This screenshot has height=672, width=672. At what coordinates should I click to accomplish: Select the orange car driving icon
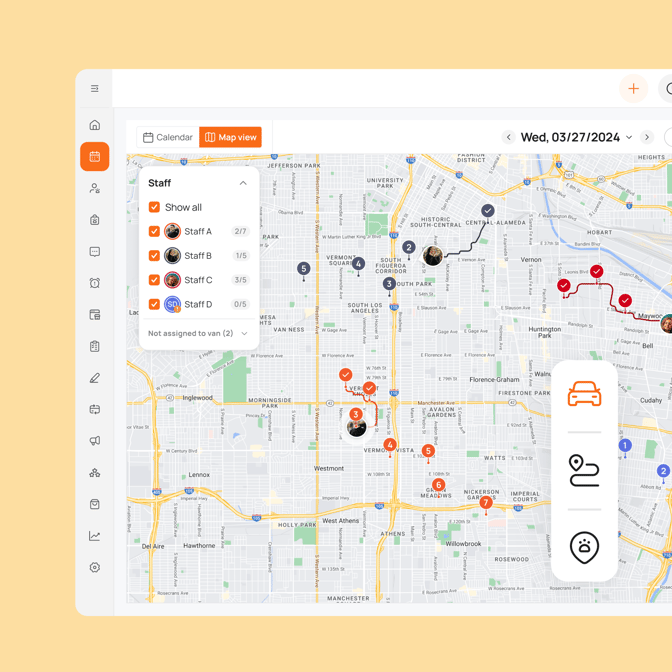point(585,393)
